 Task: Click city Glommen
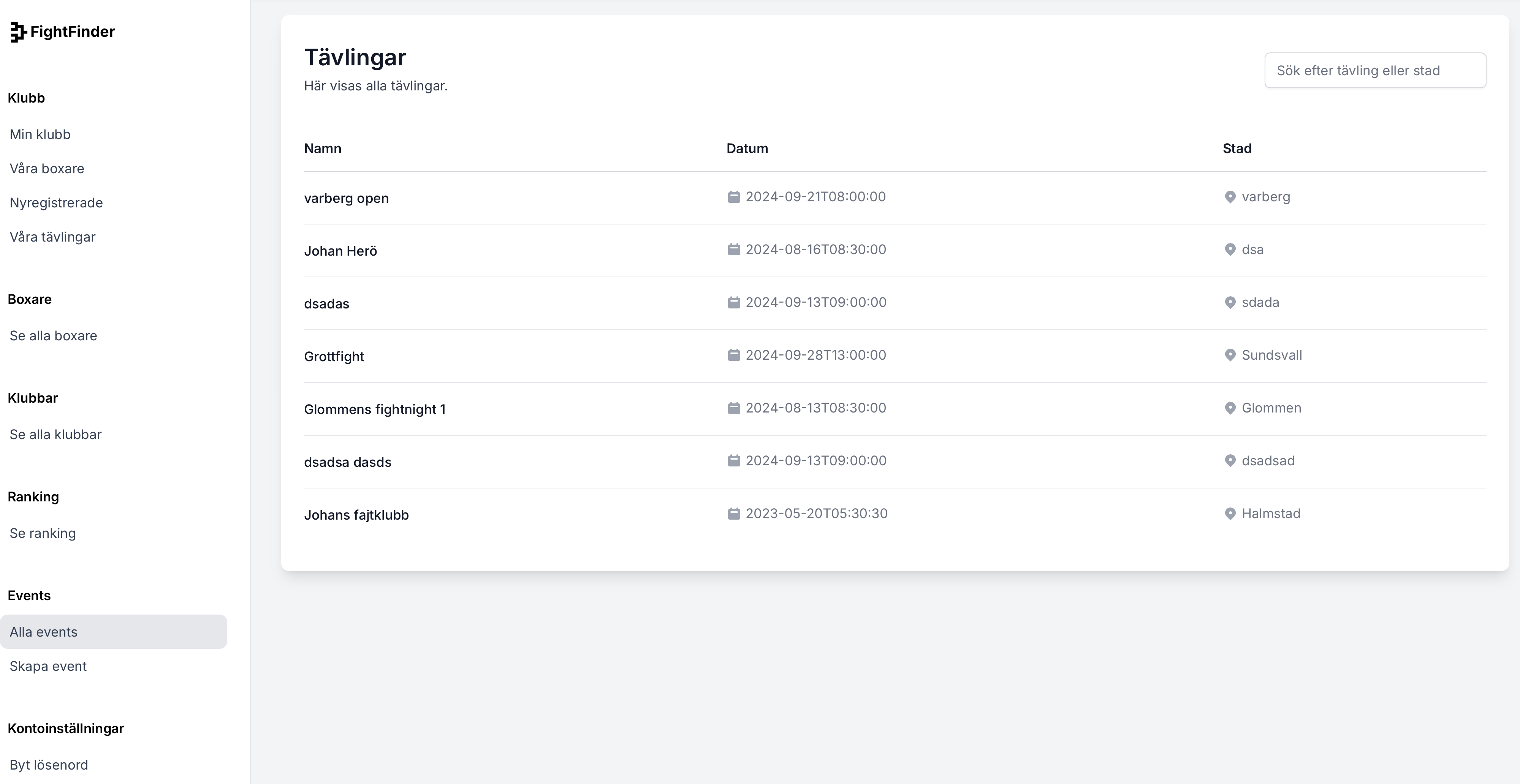pos(1271,408)
